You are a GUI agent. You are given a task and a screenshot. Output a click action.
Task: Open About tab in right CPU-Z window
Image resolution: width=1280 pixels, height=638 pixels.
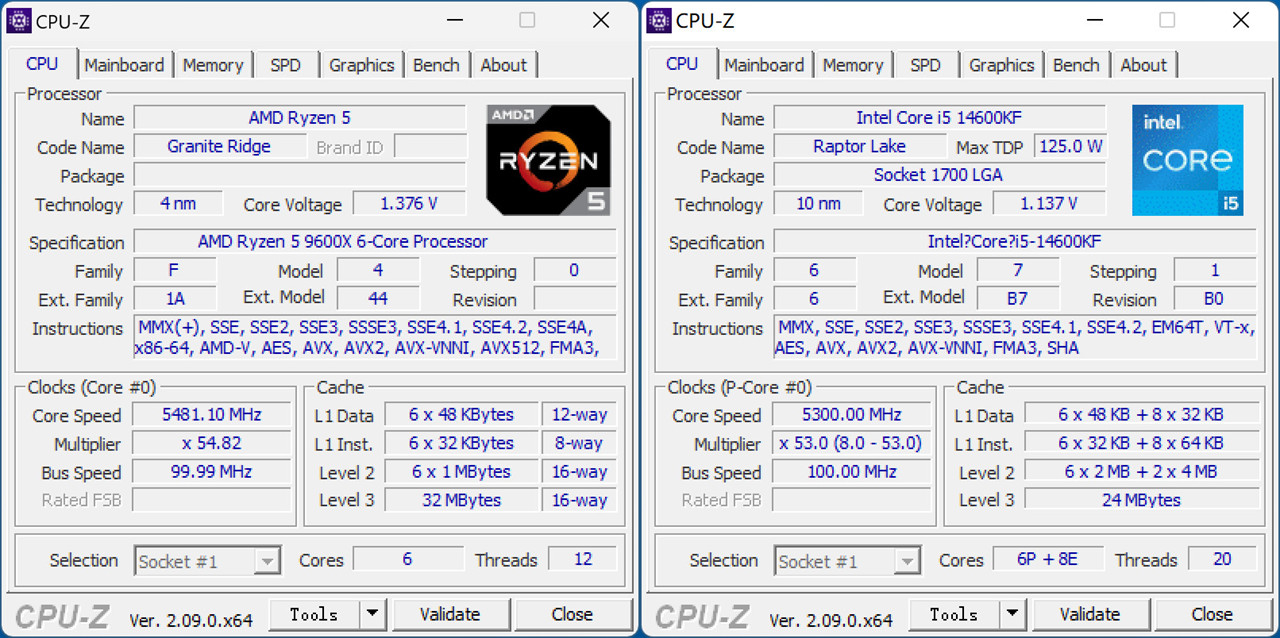tap(1144, 65)
